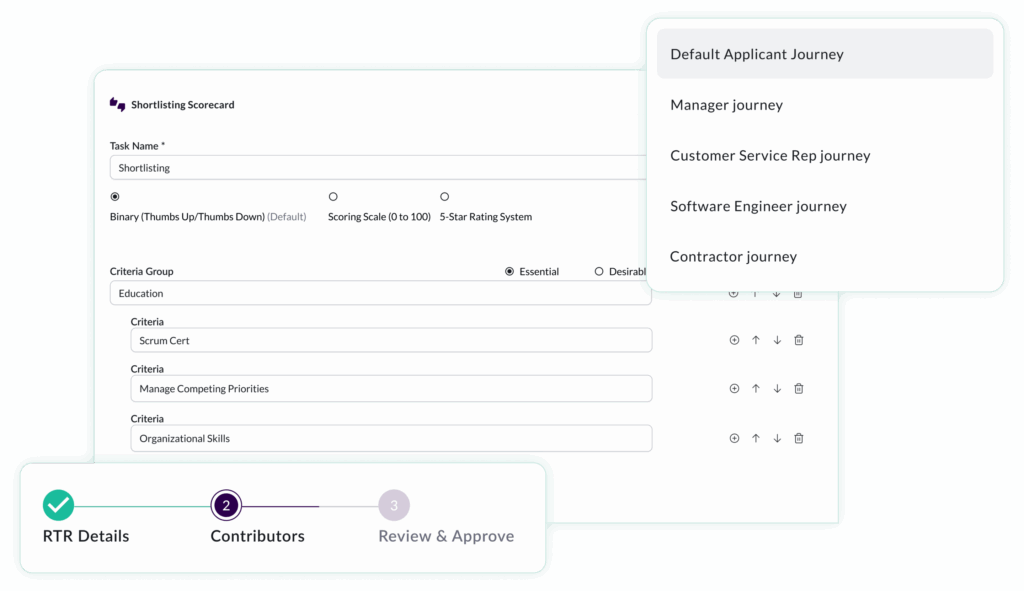Delete the Manage Competing Priorities criteria

pyautogui.click(x=798, y=388)
